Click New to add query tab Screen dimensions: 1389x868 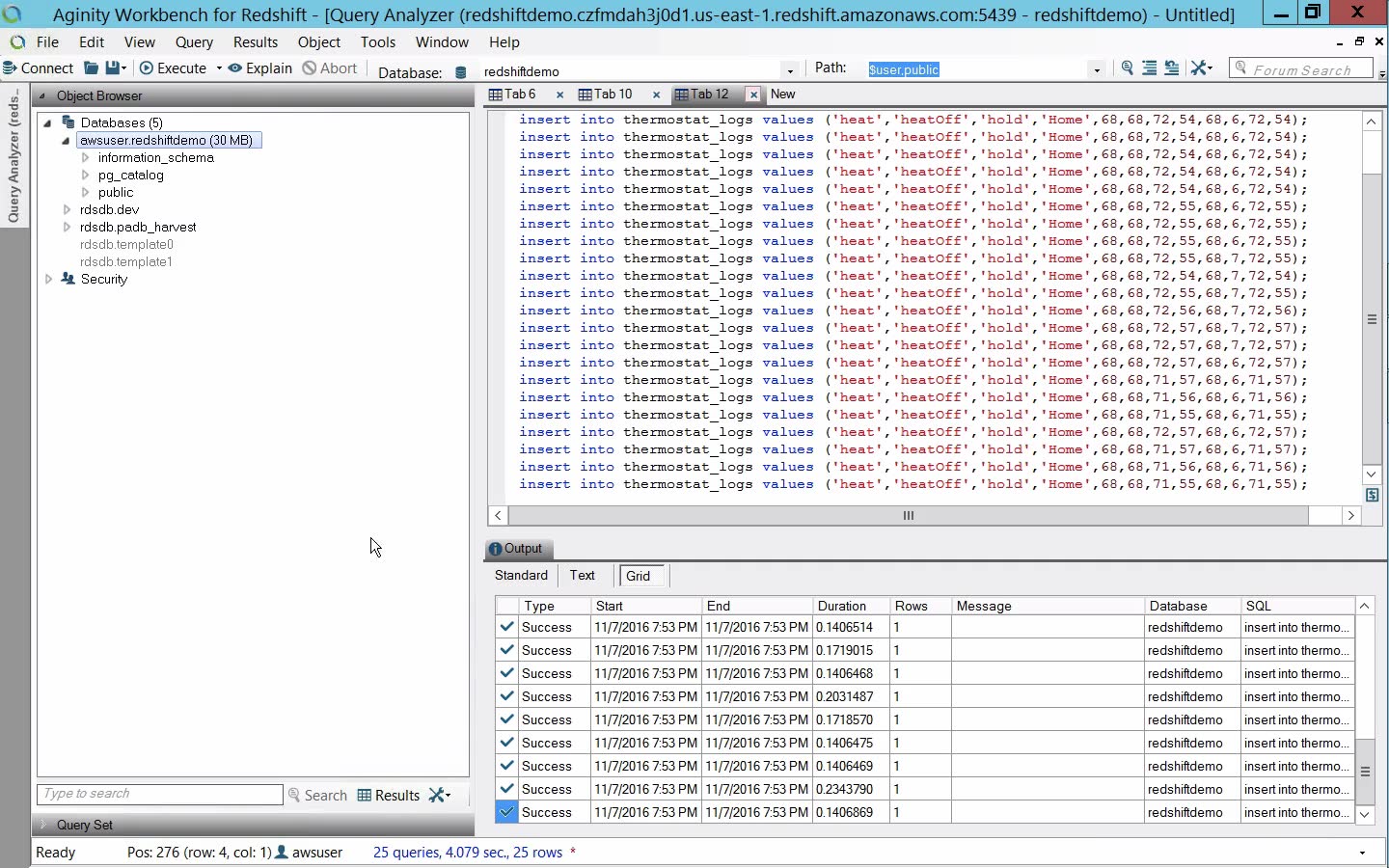[783, 95]
